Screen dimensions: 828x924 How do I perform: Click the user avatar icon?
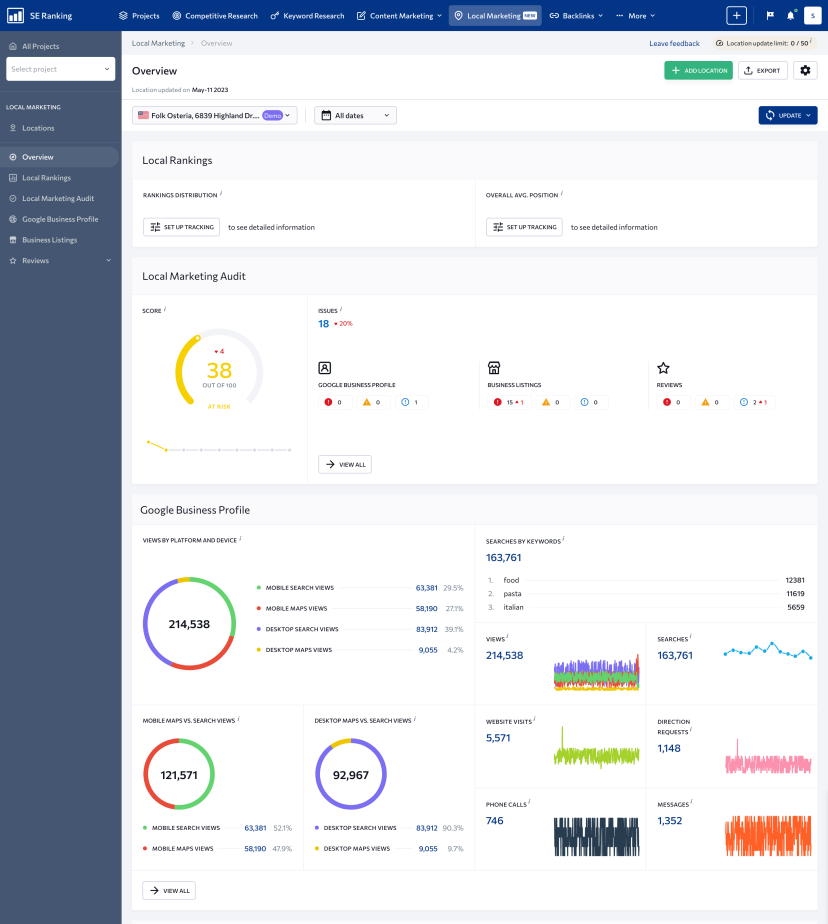point(812,16)
